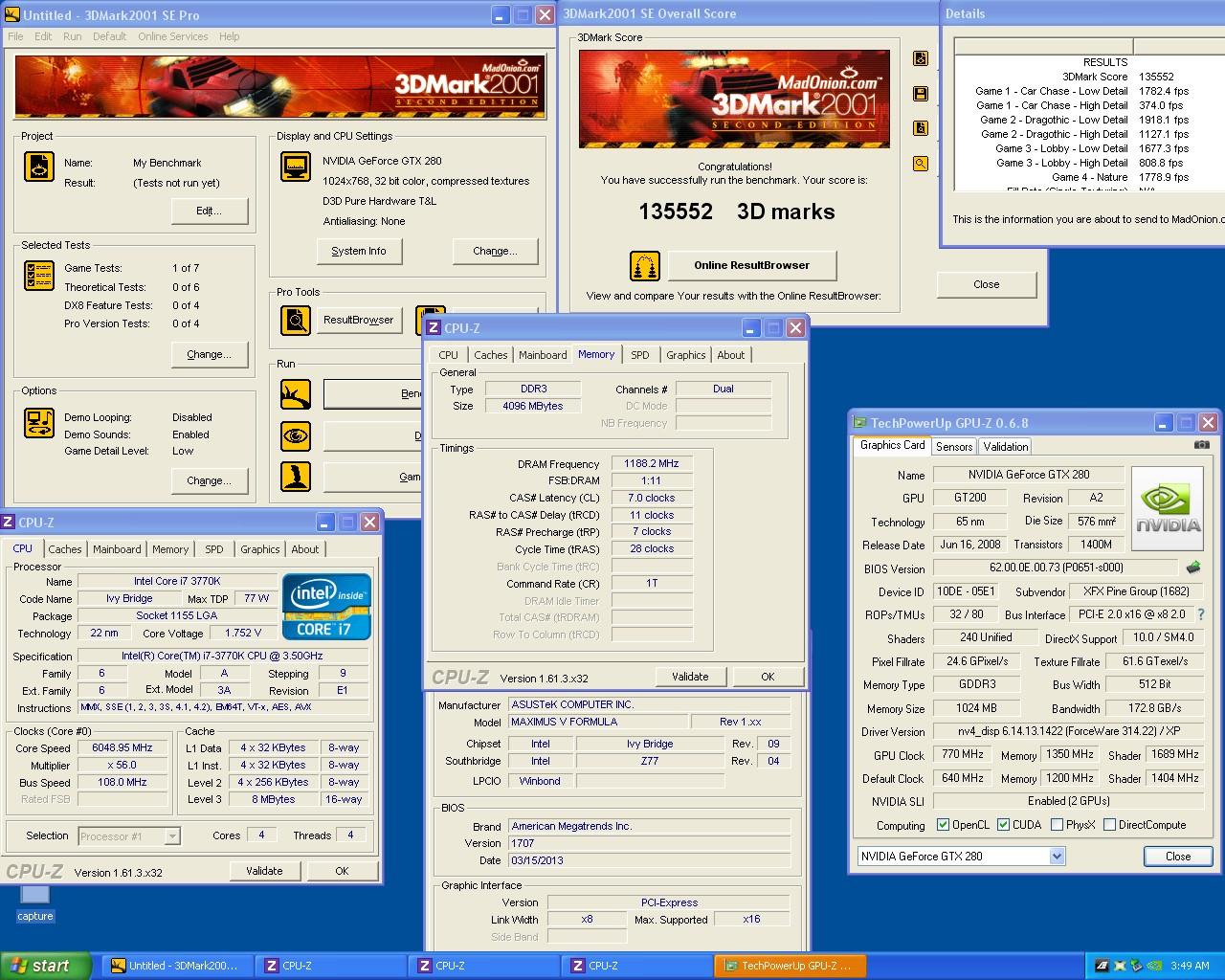The height and width of the screenshot is (980, 1225).
Task: Click the System Info button
Action: tap(359, 251)
